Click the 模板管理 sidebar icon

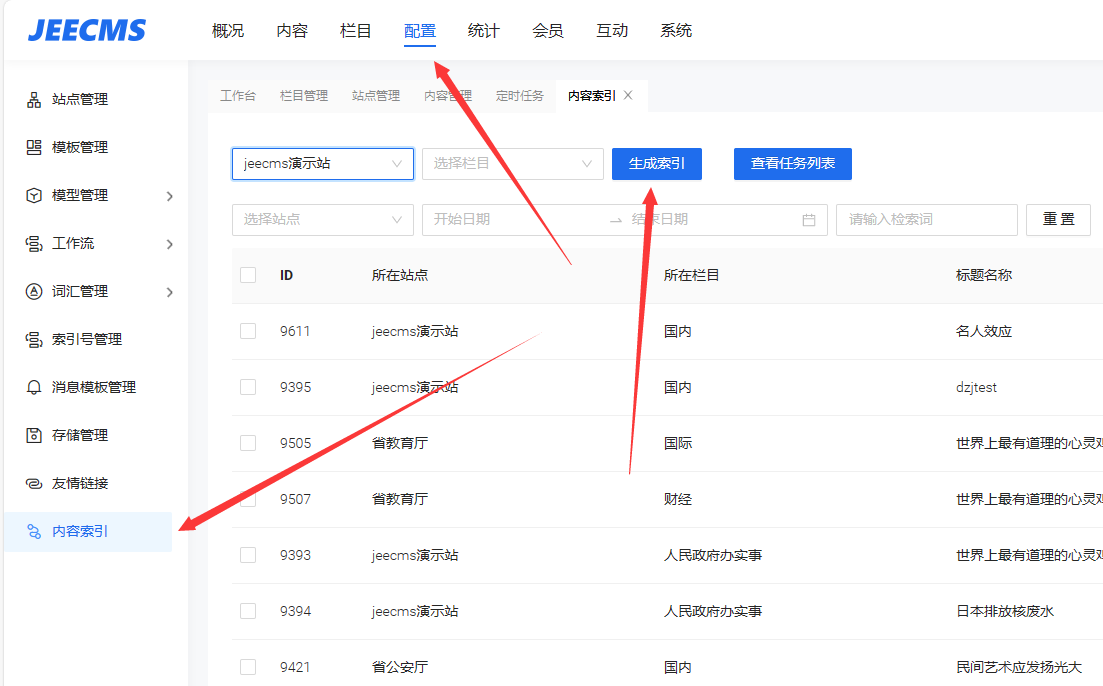(33, 147)
